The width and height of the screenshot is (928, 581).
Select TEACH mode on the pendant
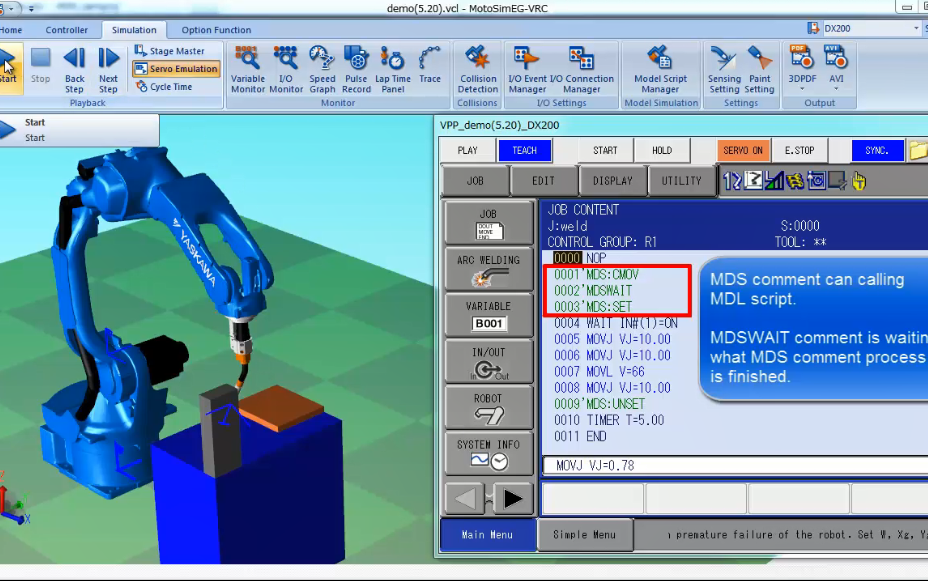[x=524, y=150]
